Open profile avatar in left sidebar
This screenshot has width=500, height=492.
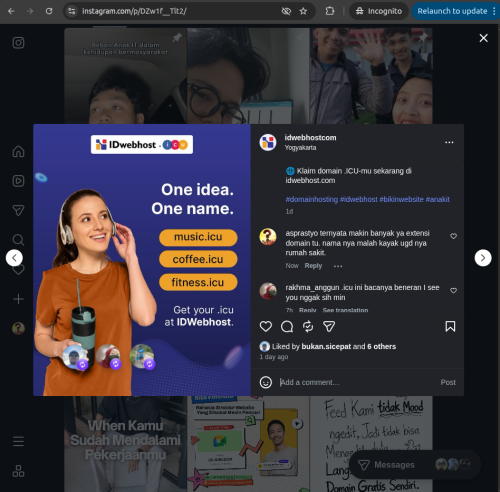coord(18,328)
